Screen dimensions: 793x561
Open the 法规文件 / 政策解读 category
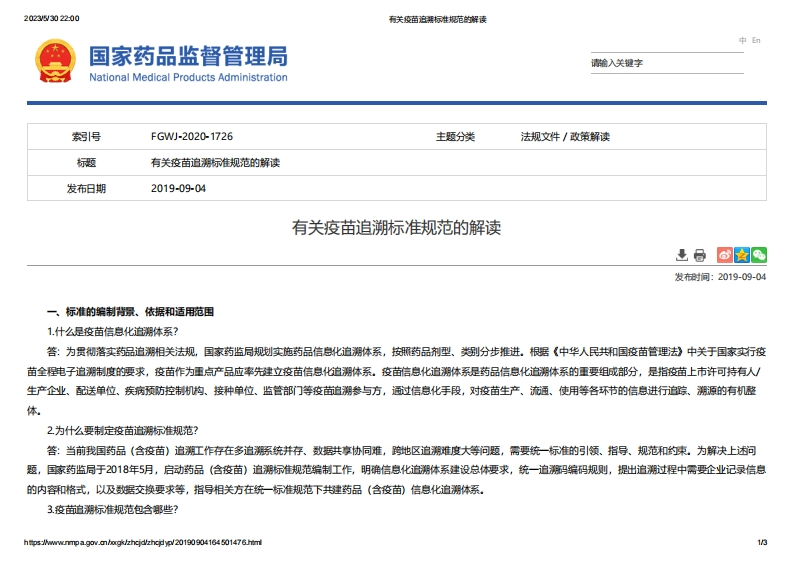[x=564, y=136]
